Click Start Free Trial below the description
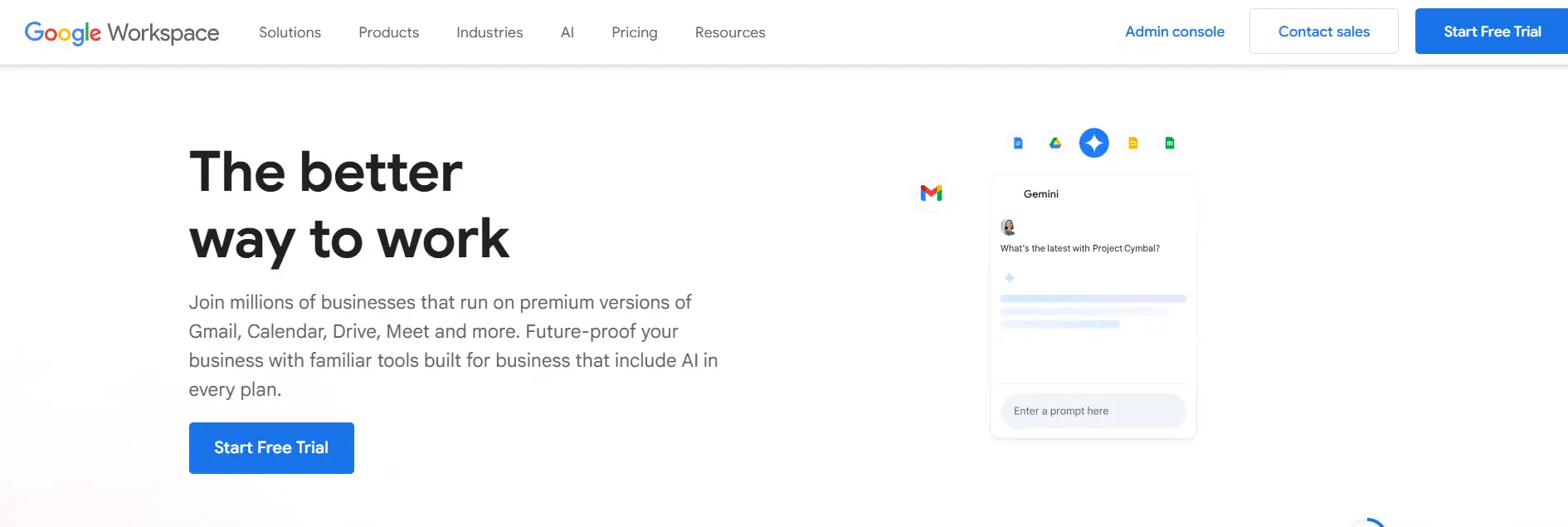The image size is (1568, 527). coord(271,448)
